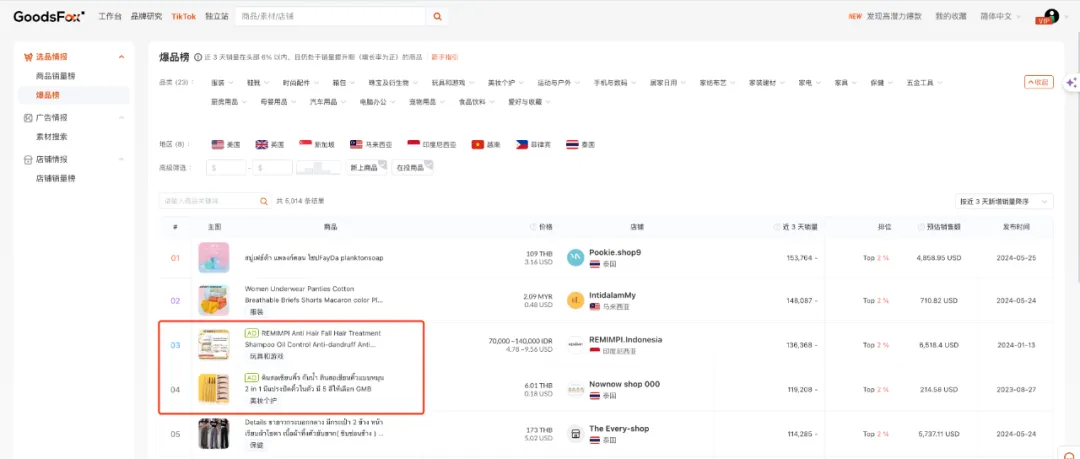The image size is (1080, 459).
Task: Open the VIP user avatar menu
Action: pyautogui.click(x=1047, y=17)
